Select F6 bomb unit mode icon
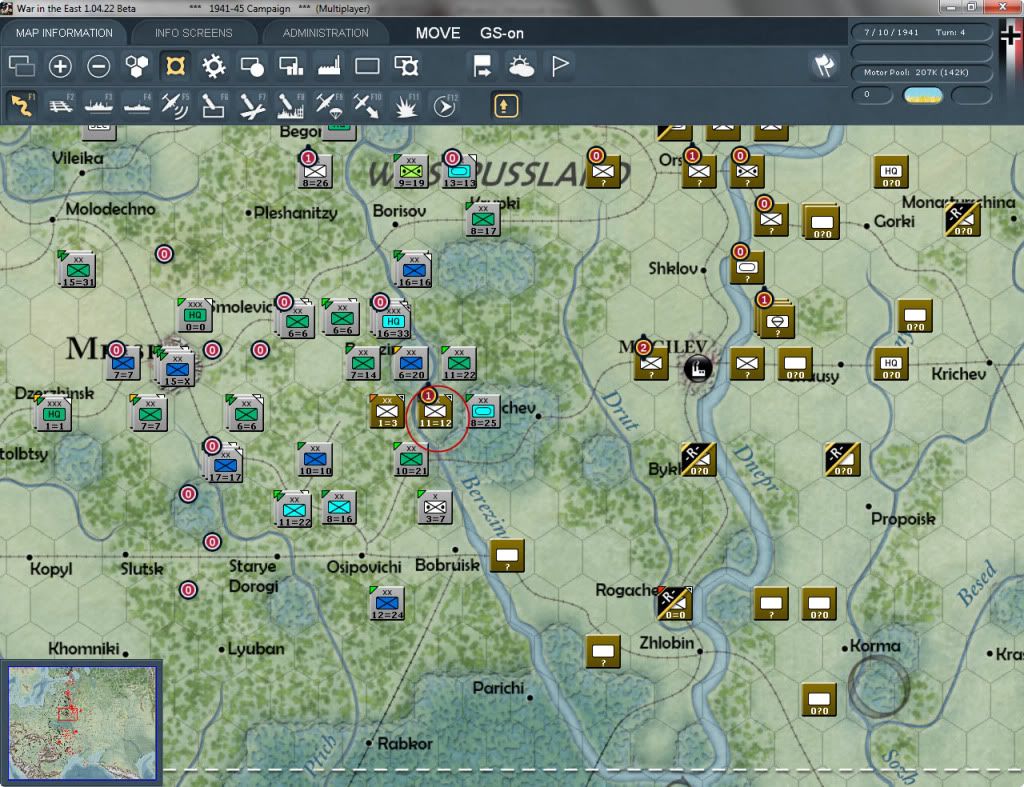 214,105
